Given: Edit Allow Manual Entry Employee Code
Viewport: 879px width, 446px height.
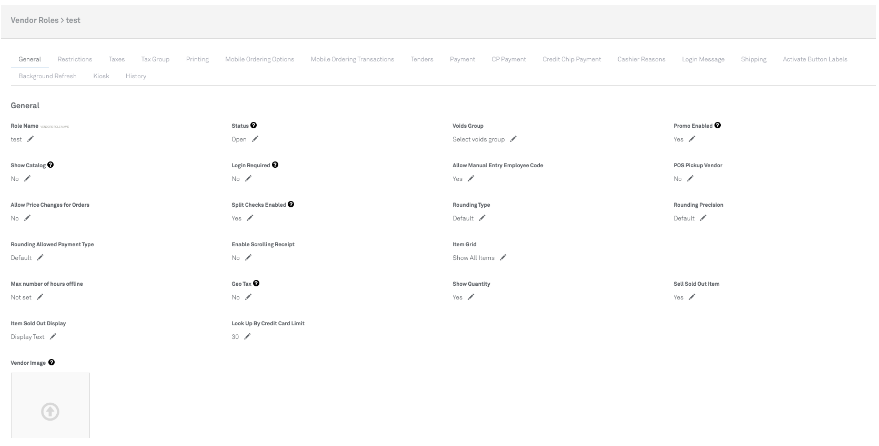Looking at the screenshot, I should pyautogui.click(x=471, y=178).
